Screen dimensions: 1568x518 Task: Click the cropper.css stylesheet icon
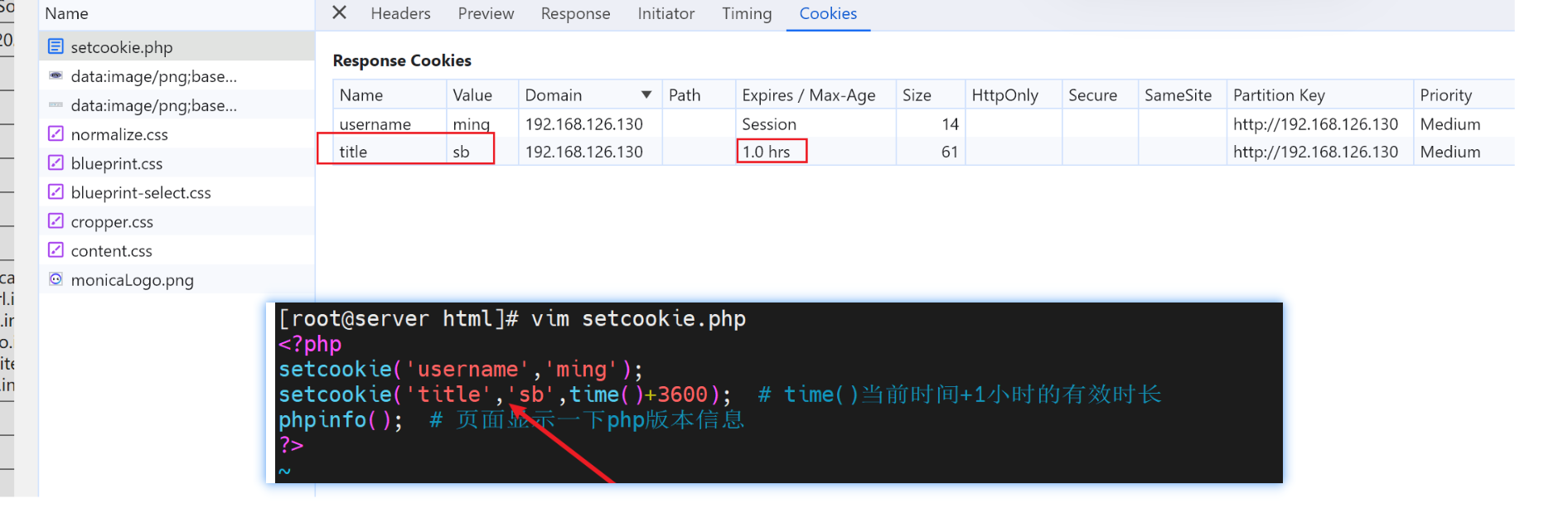[56, 220]
